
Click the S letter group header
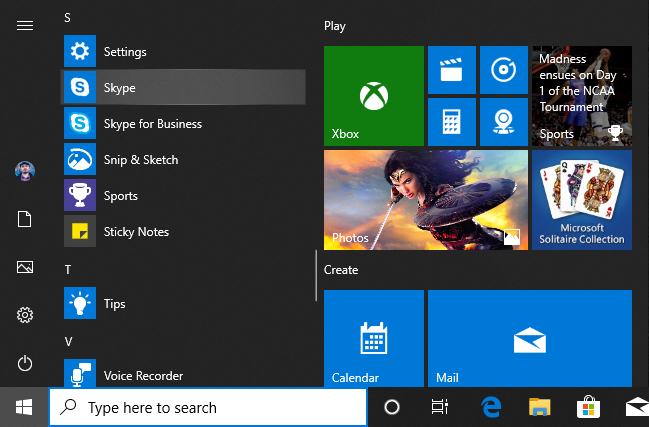[x=67, y=18]
